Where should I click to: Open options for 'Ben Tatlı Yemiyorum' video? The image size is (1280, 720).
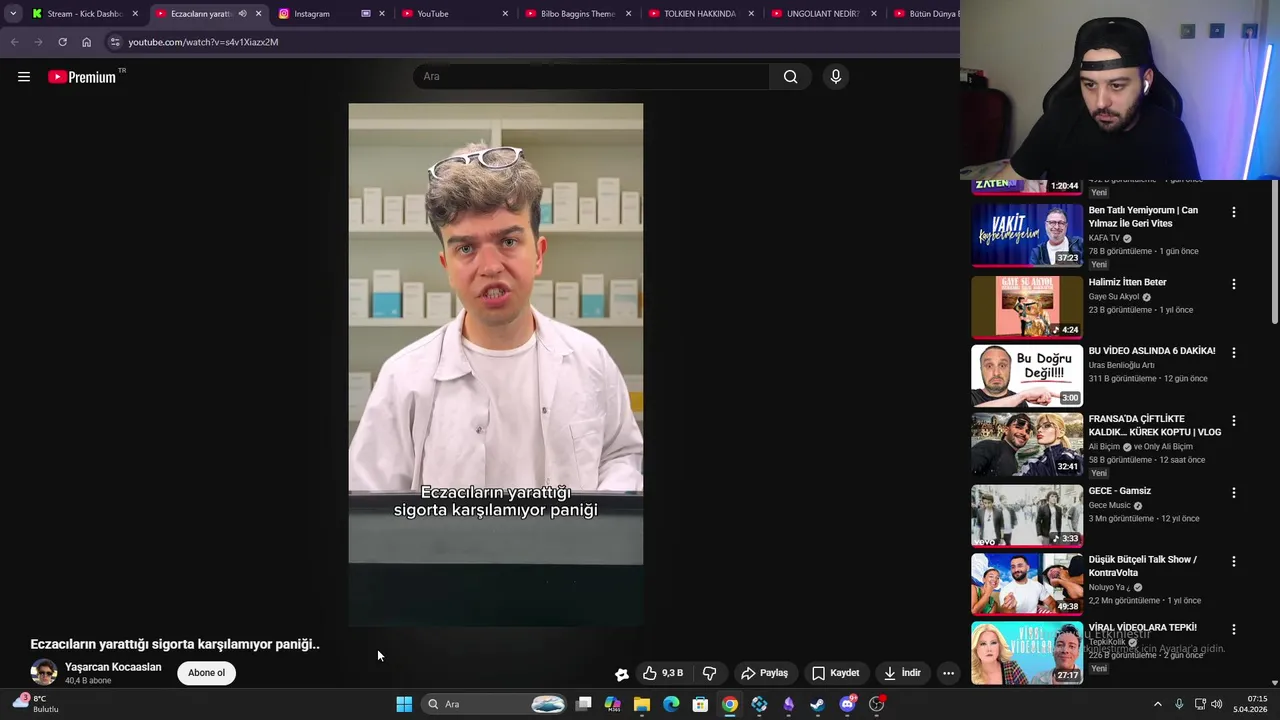[1234, 212]
